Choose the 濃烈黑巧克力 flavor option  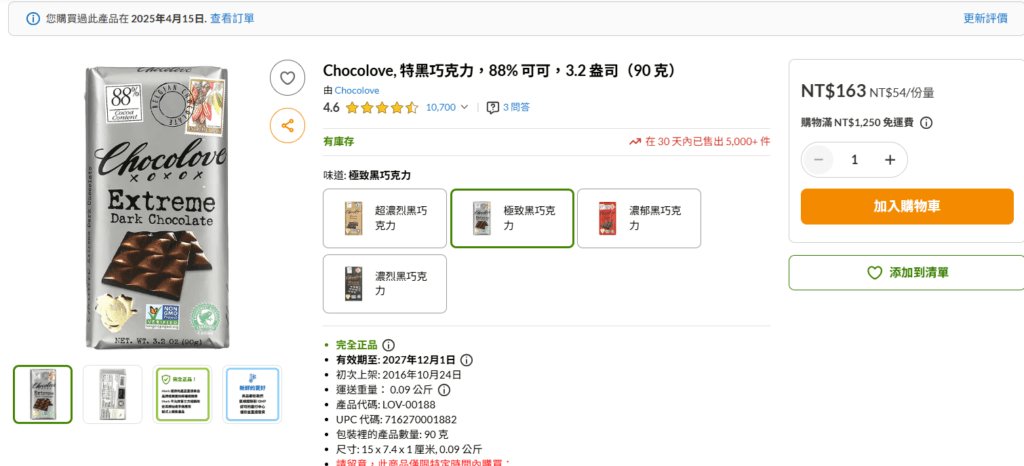click(384, 284)
